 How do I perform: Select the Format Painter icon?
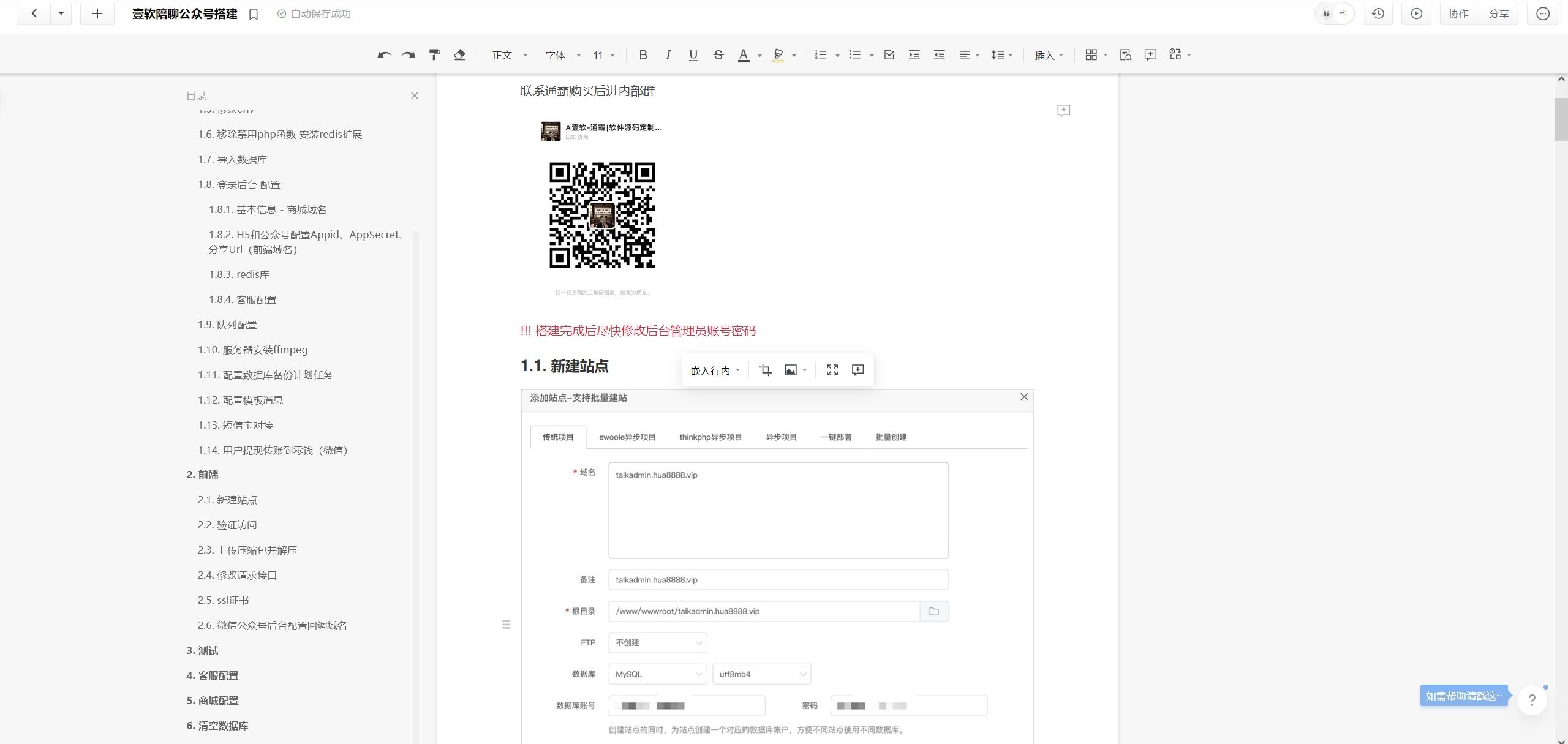434,55
